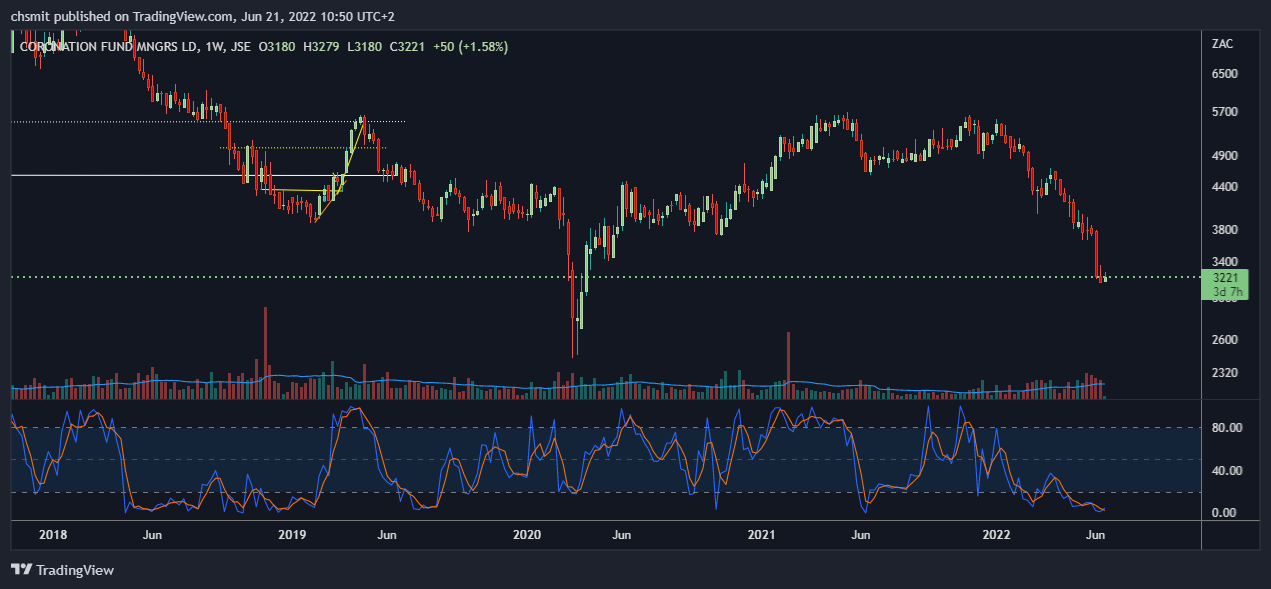Click the 4900 price axis label
The height and width of the screenshot is (589, 1271).
(x=1225, y=157)
